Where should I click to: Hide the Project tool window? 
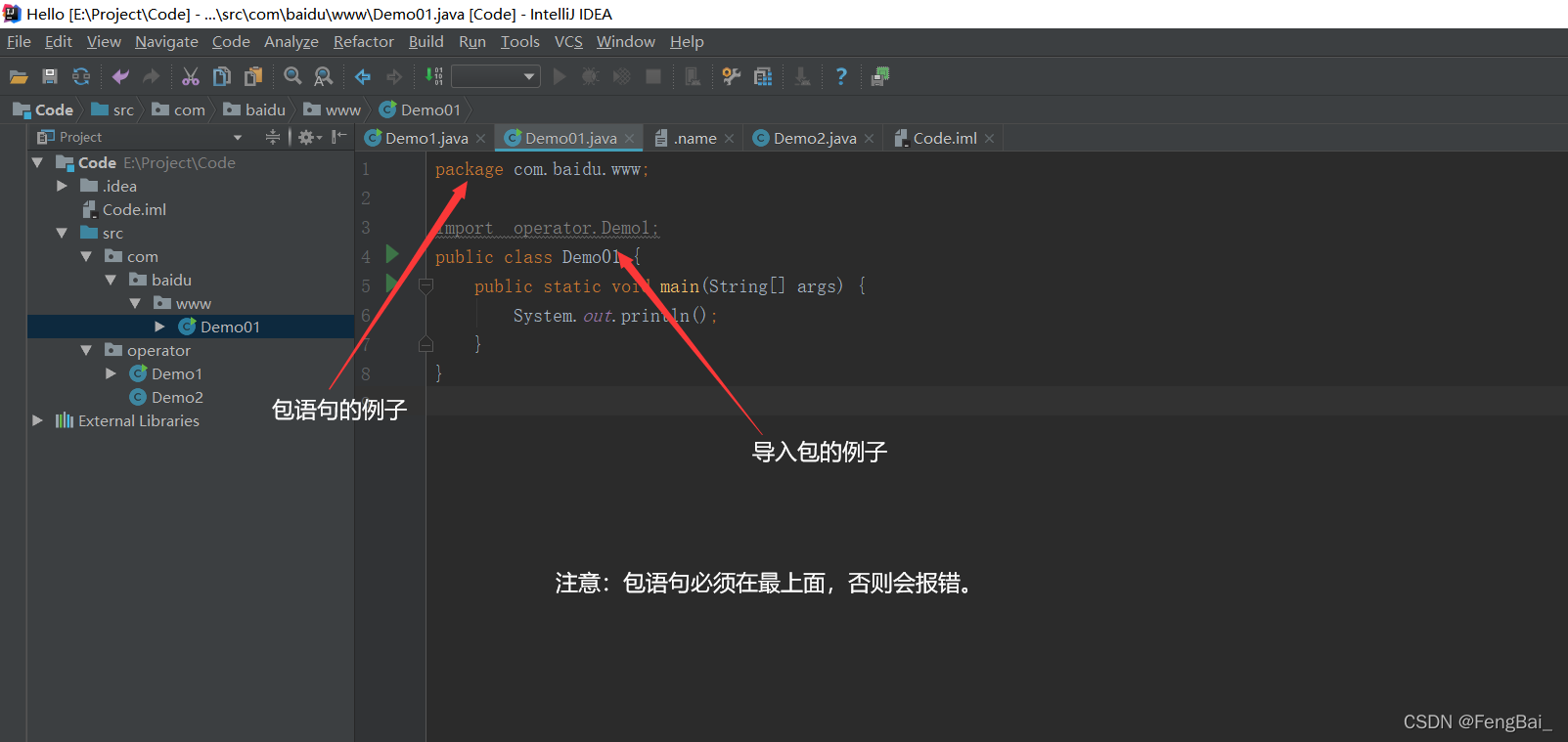pyautogui.click(x=338, y=138)
